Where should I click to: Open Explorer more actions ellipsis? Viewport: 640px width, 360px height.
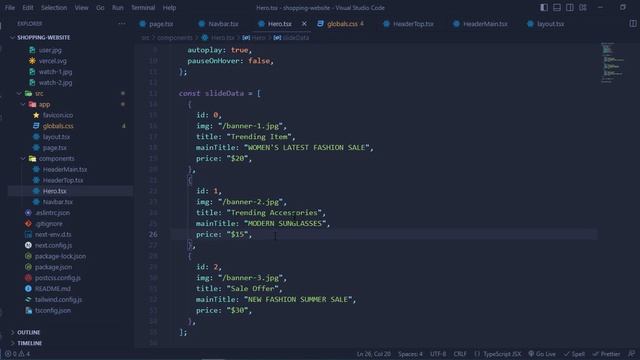point(122,24)
